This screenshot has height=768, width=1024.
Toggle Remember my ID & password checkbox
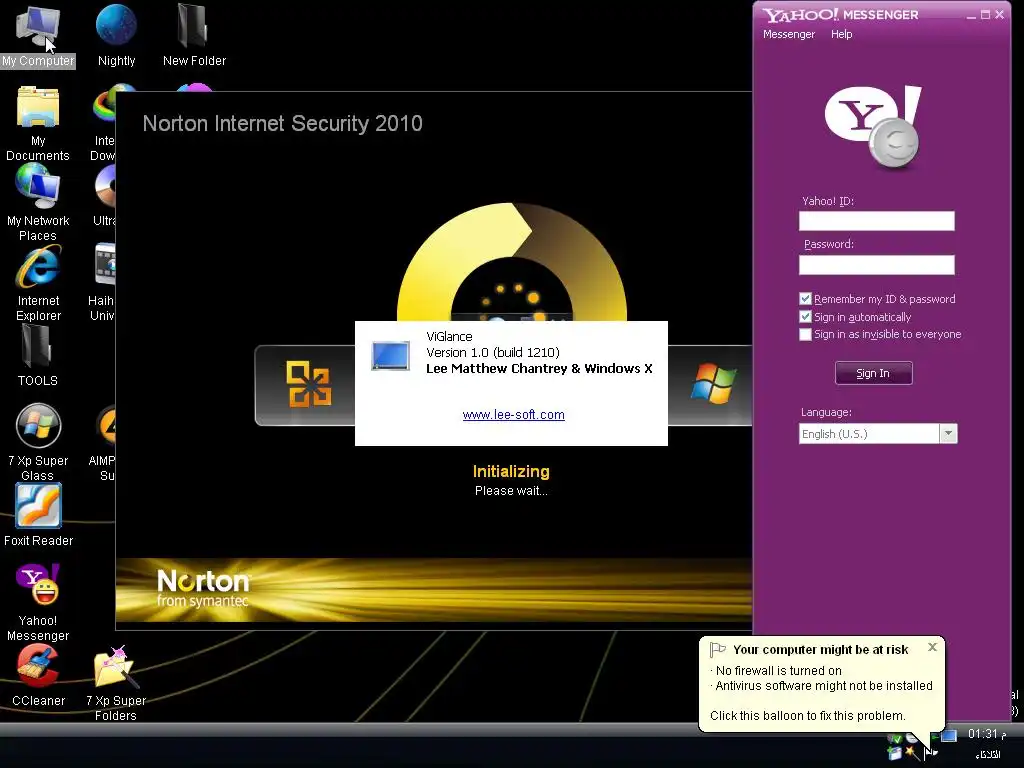[x=805, y=299]
